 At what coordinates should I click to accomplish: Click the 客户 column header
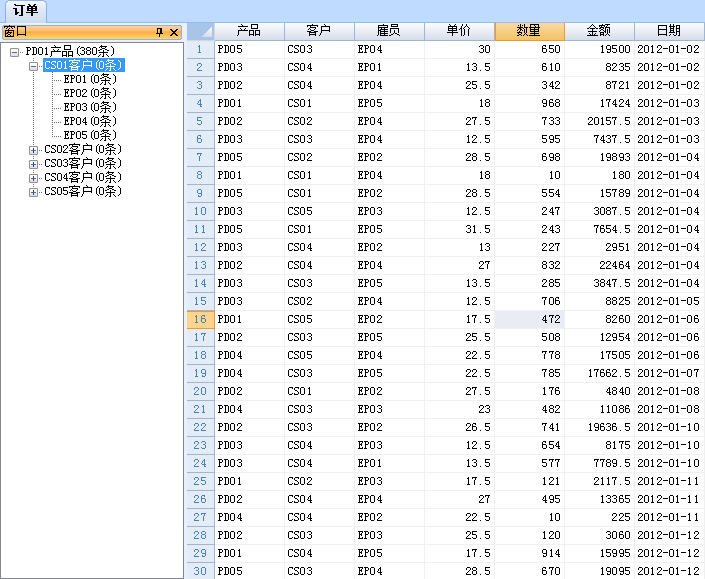(319, 31)
